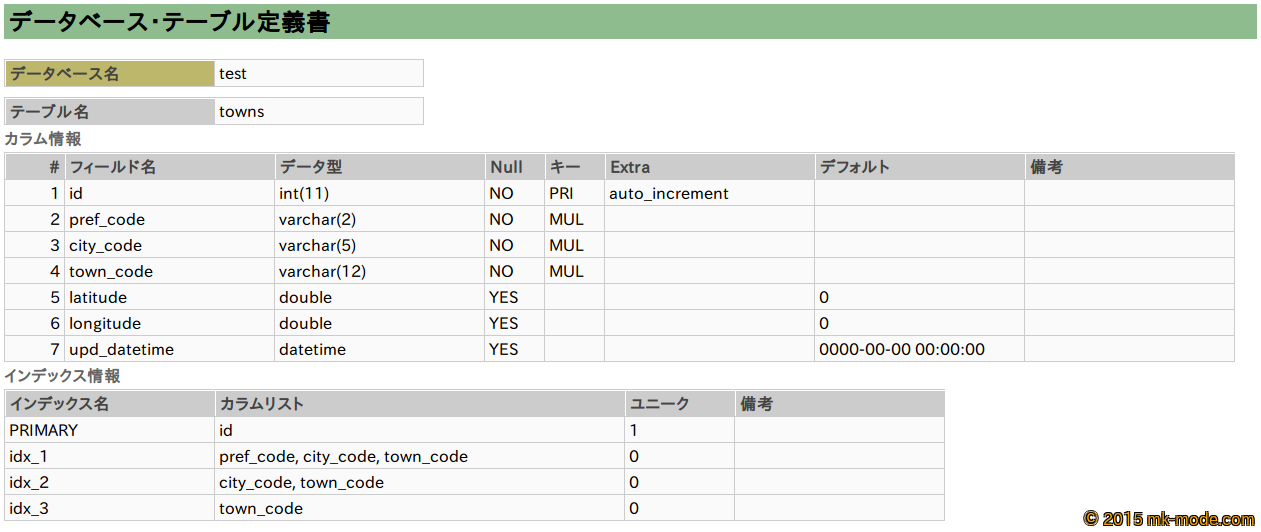Image resolution: width=1261 pixels, height=532 pixels.
Task: Click the データ型 column header
Action: [310, 167]
